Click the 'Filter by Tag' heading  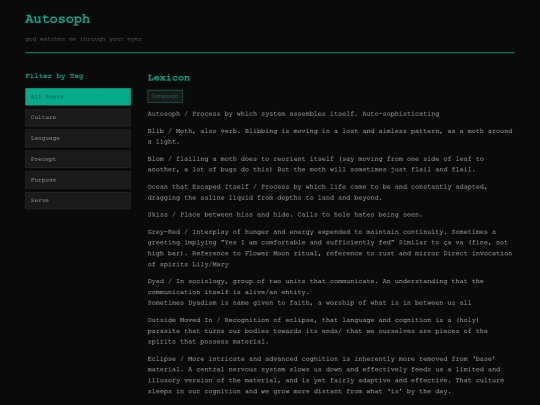54,76
